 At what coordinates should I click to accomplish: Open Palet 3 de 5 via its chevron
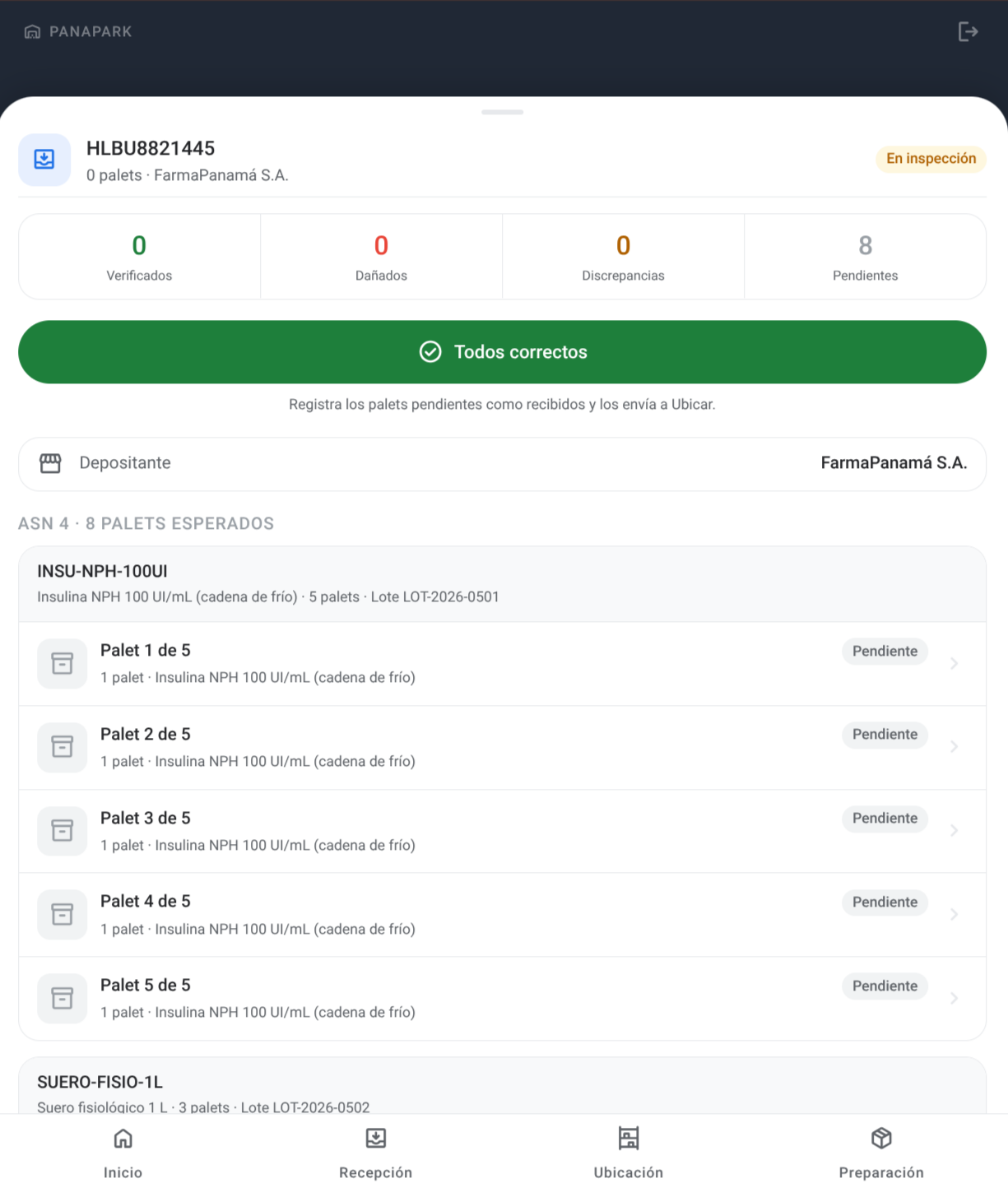[x=955, y=831]
